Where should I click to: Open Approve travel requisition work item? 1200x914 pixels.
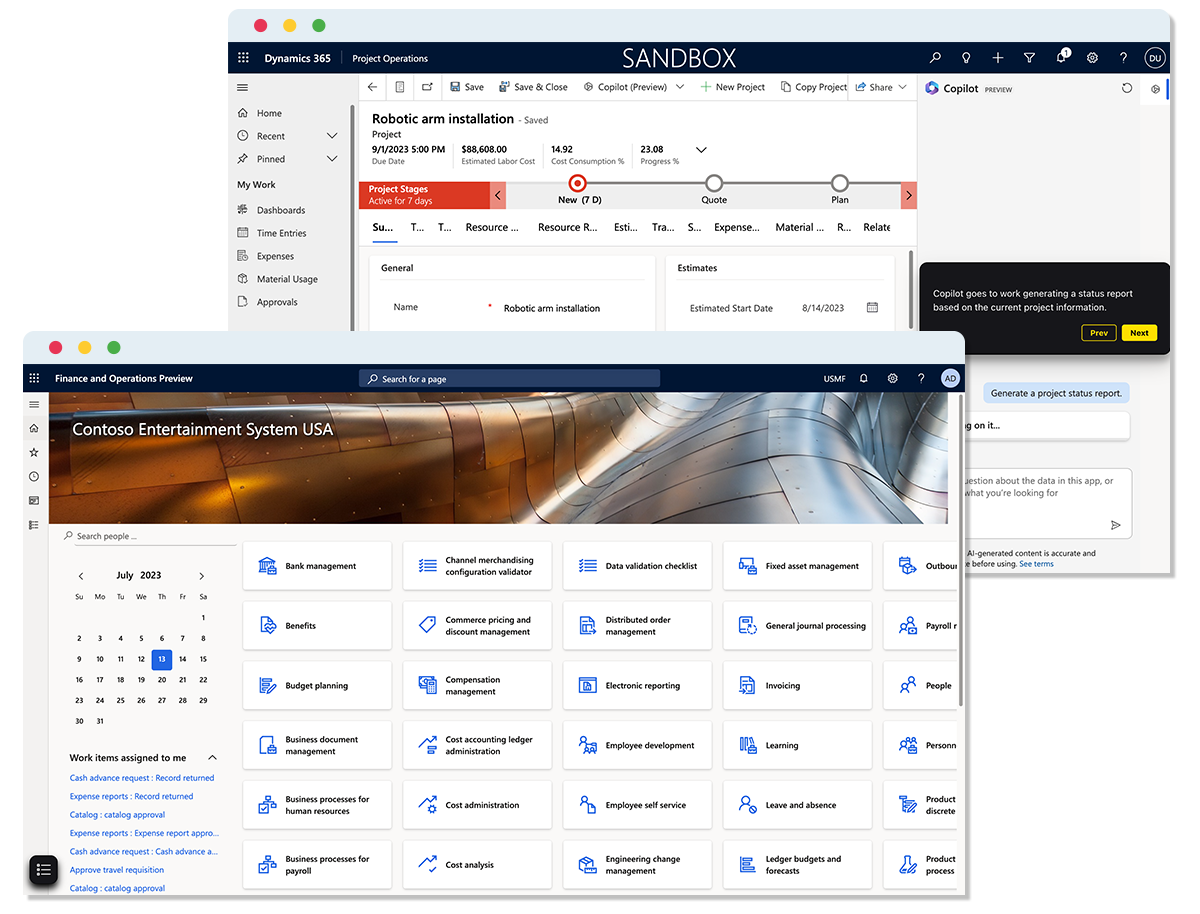[118, 870]
